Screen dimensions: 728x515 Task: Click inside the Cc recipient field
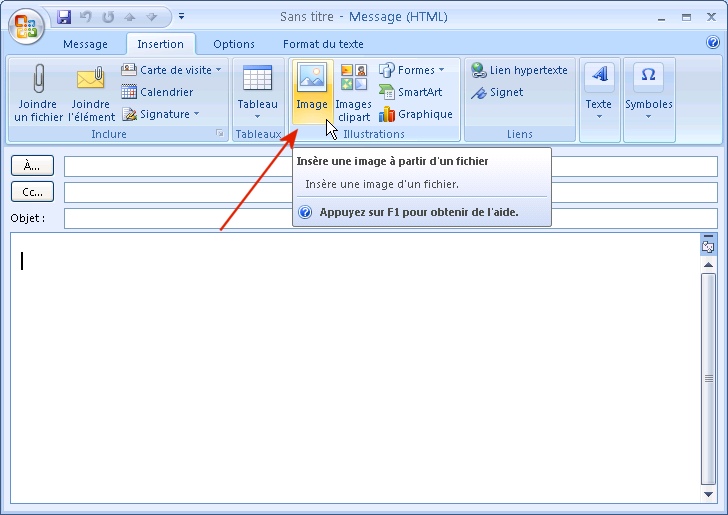(x=391, y=192)
